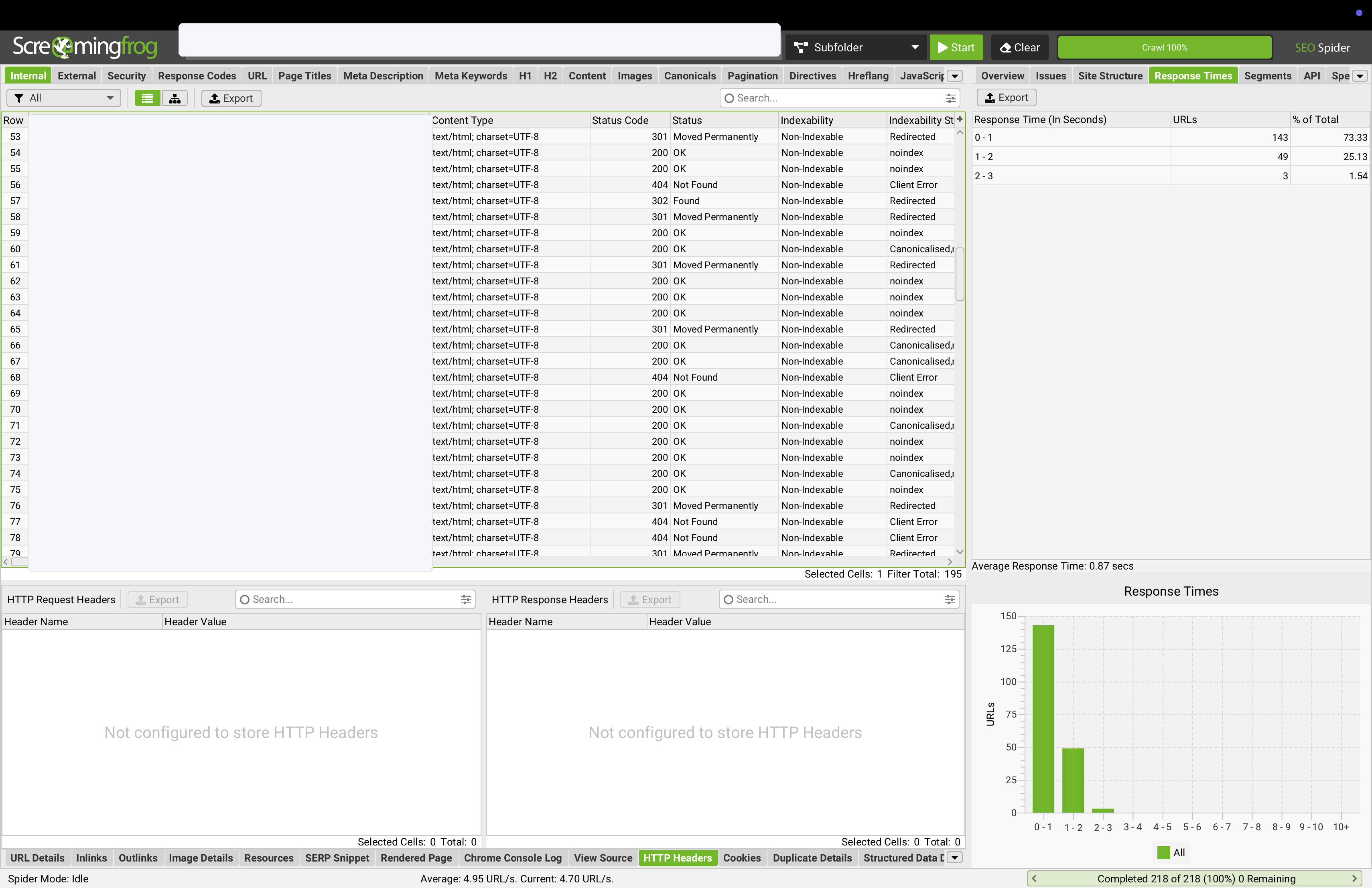Export the Internal tab data
Viewport: 1372px width, 888px height.
coord(231,98)
